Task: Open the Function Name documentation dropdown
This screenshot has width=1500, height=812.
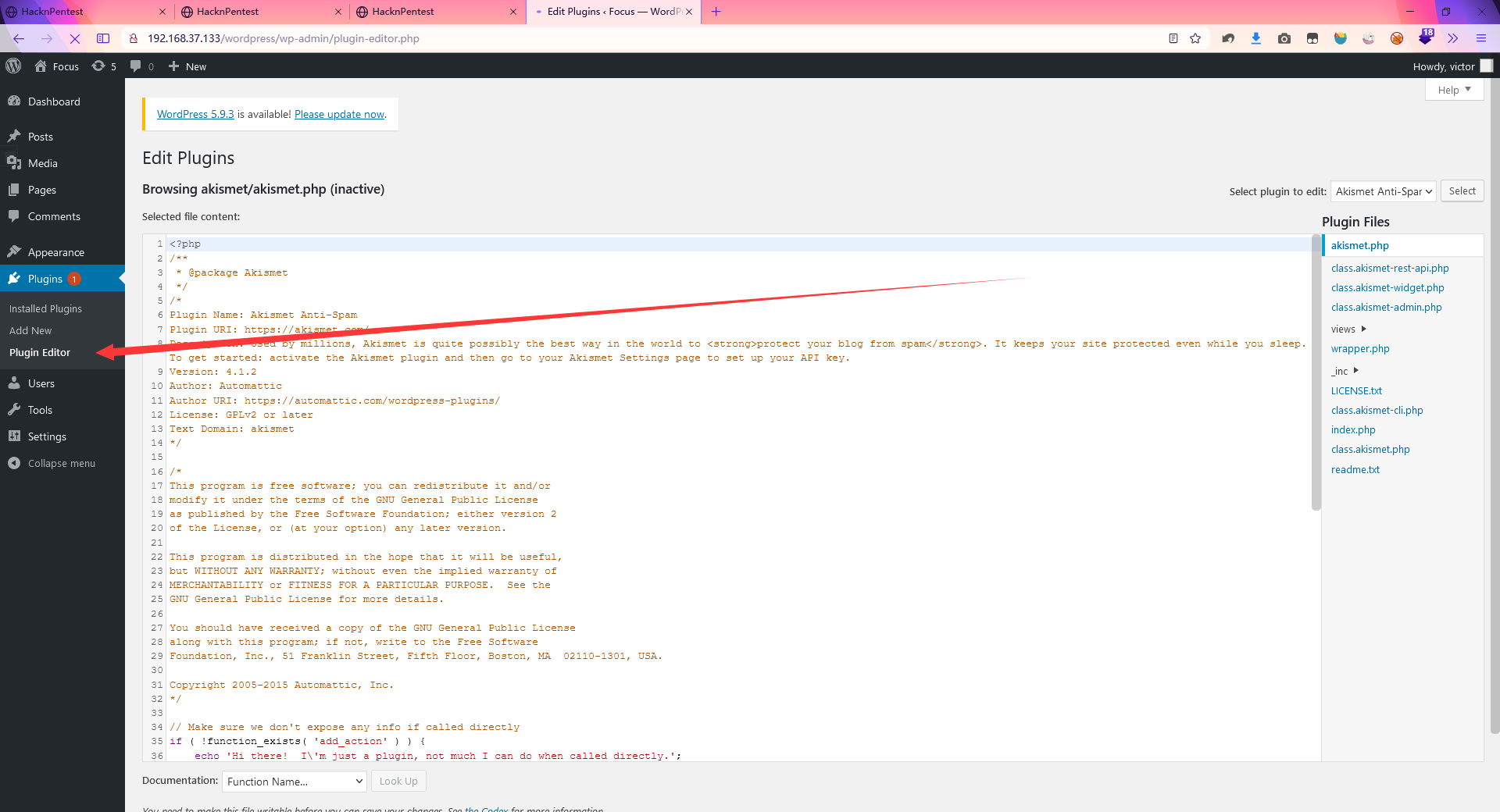Action: pyautogui.click(x=294, y=782)
